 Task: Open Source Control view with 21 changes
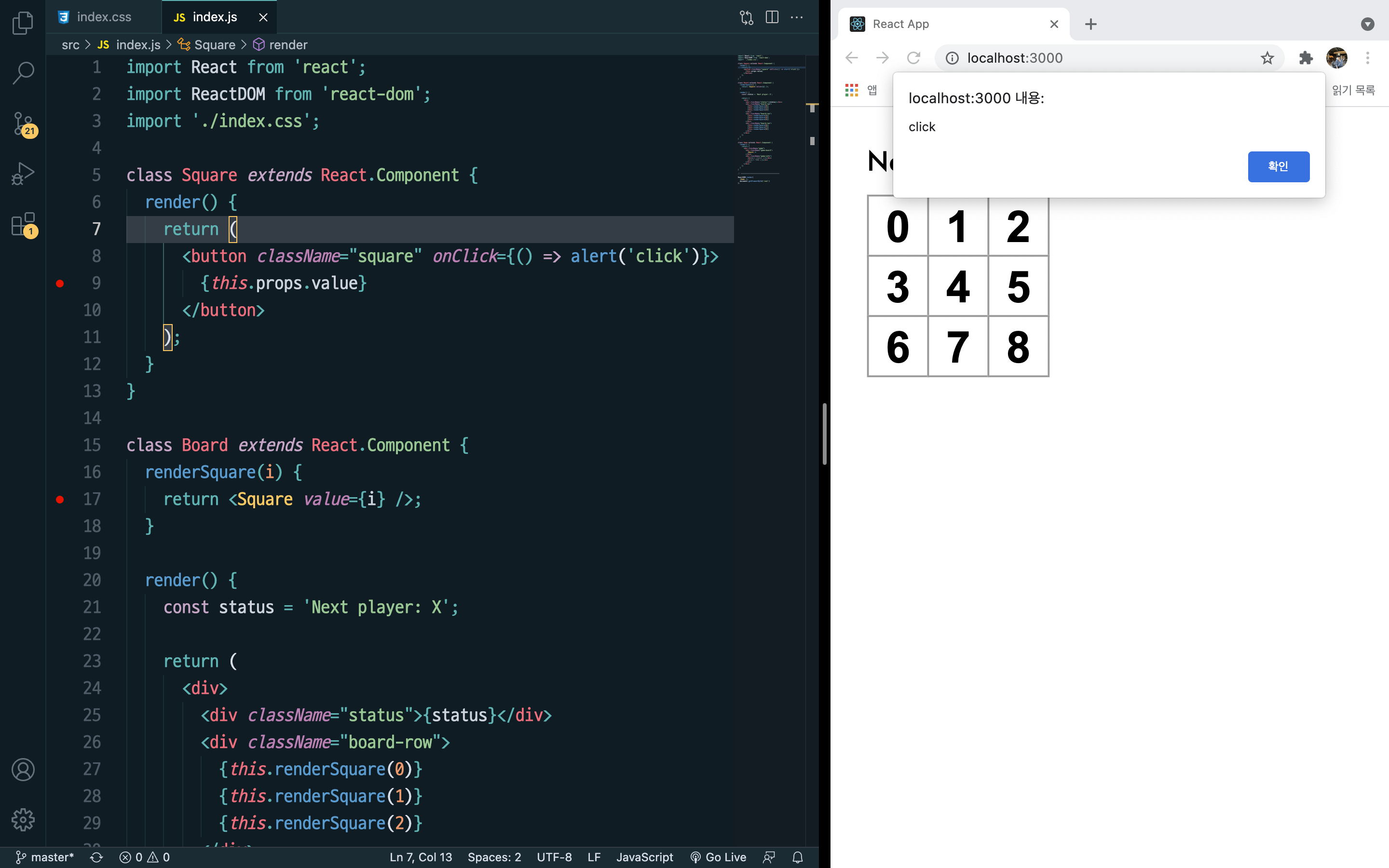coord(23,123)
